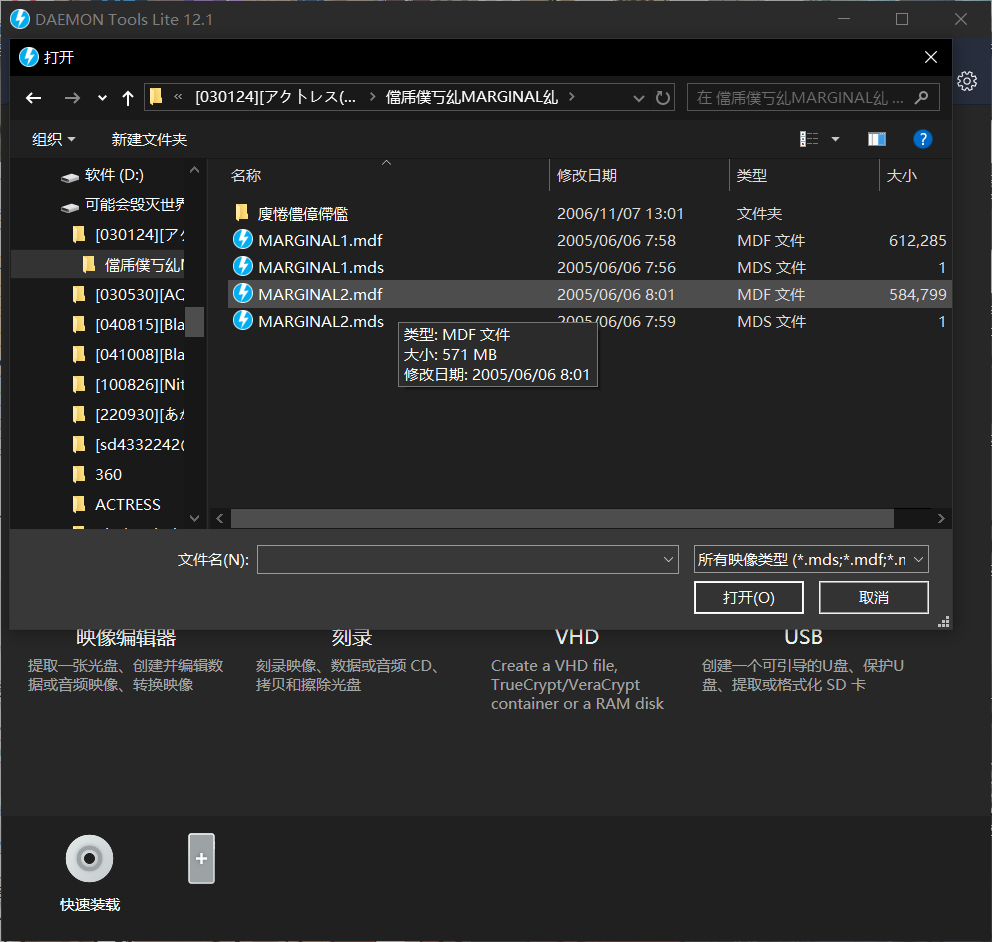Sort by 修改日期 column header
This screenshot has height=942, width=992.
click(x=586, y=176)
